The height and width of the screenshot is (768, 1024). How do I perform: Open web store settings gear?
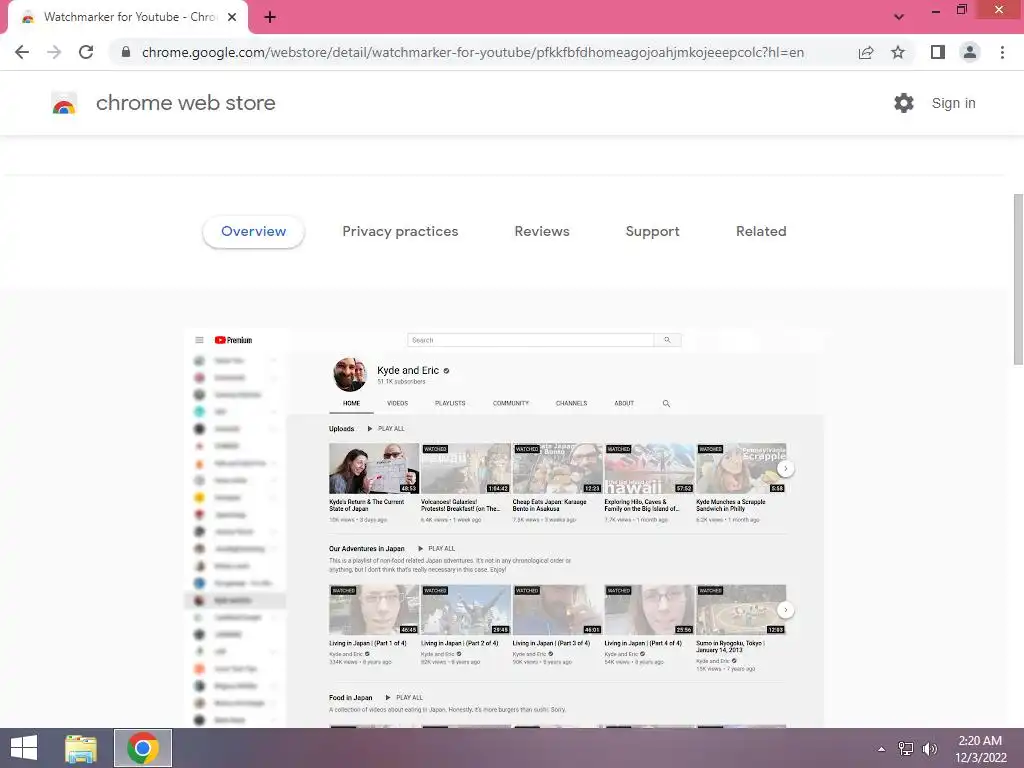point(904,103)
